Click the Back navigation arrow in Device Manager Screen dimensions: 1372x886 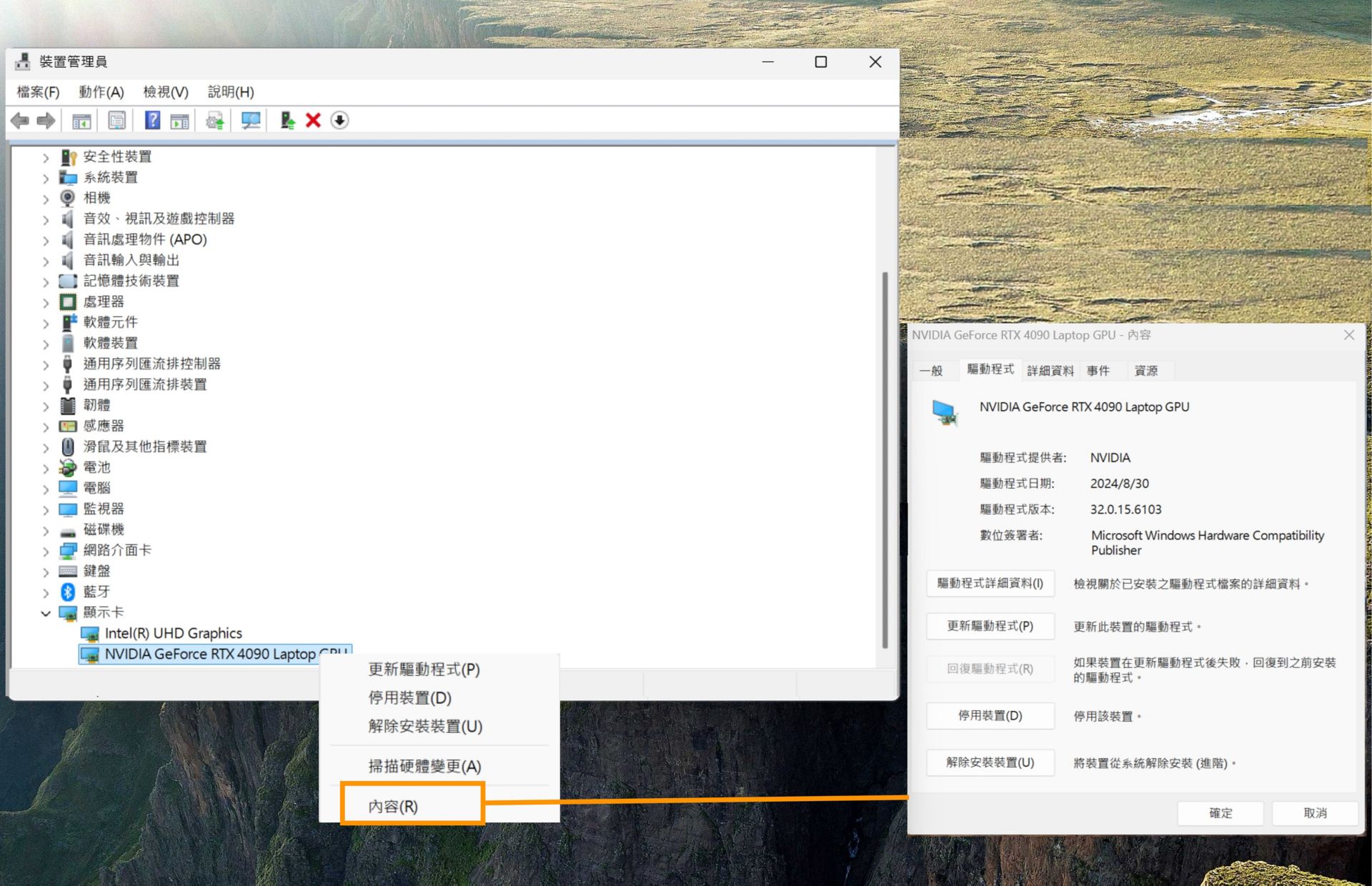[x=19, y=120]
